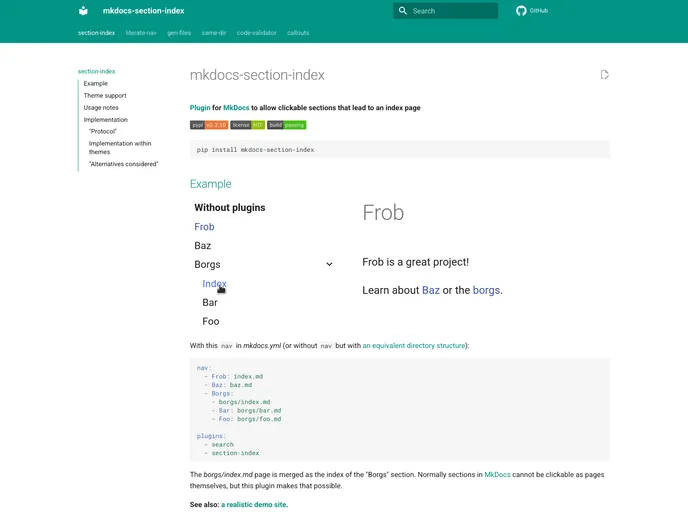The height and width of the screenshot is (512, 688).
Task: Click Frob in demo navigation
Action: [204, 227]
